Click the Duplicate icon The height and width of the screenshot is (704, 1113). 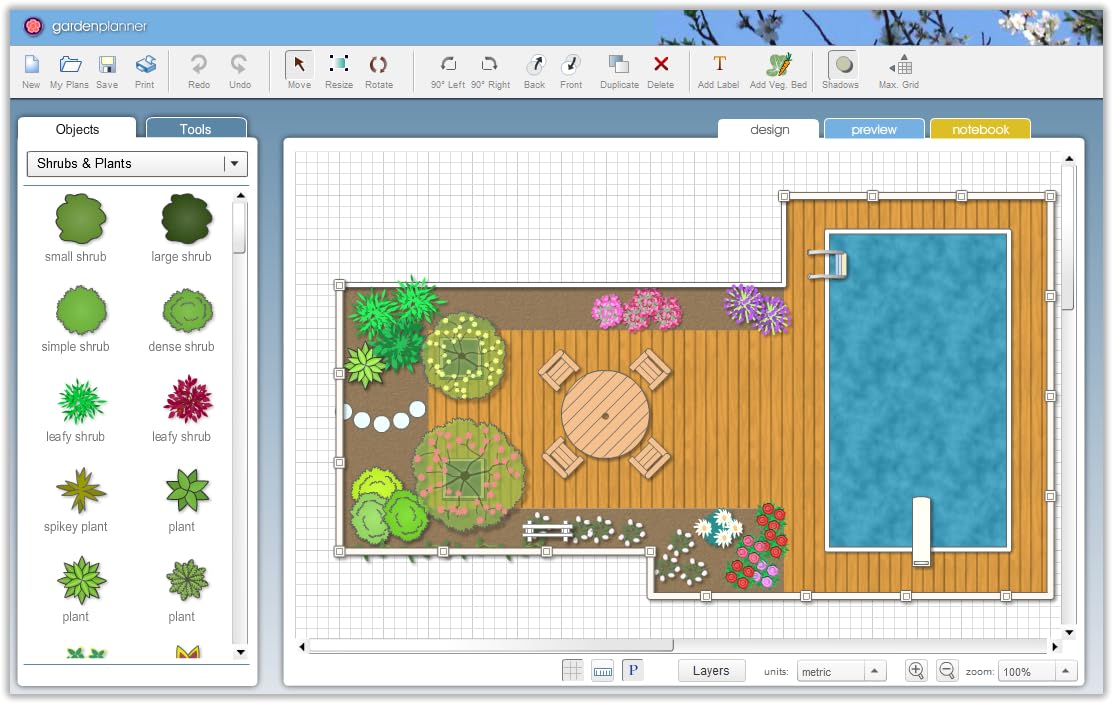[x=619, y=66]
